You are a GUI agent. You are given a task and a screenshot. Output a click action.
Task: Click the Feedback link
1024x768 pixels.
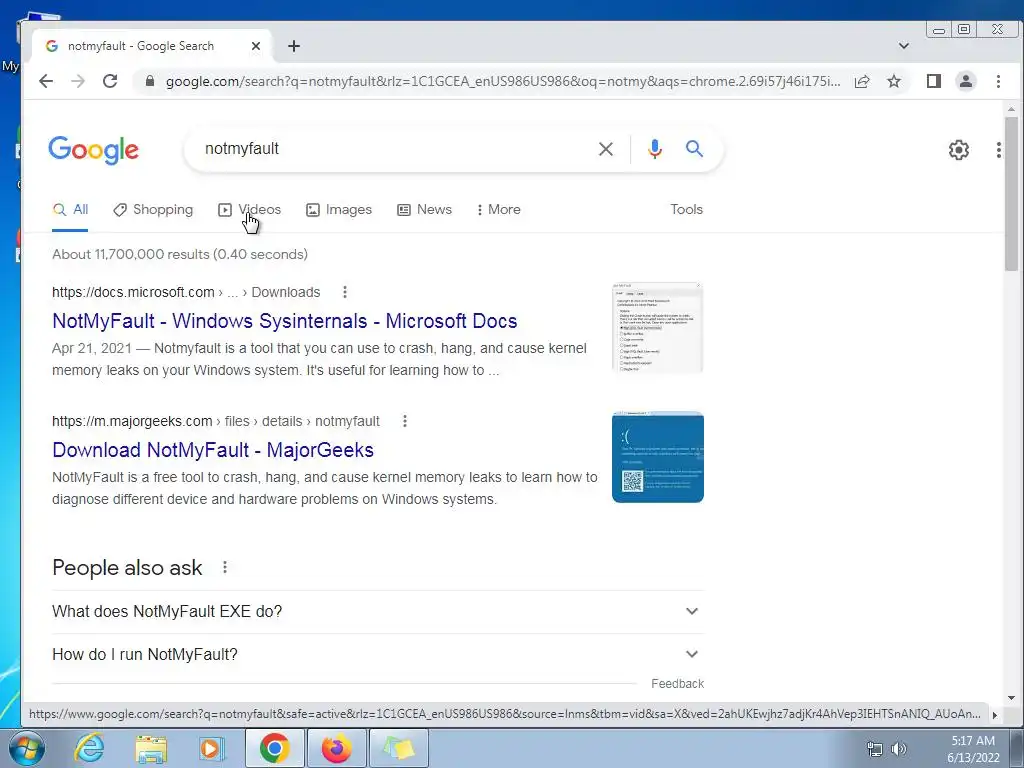pos(677,684)
